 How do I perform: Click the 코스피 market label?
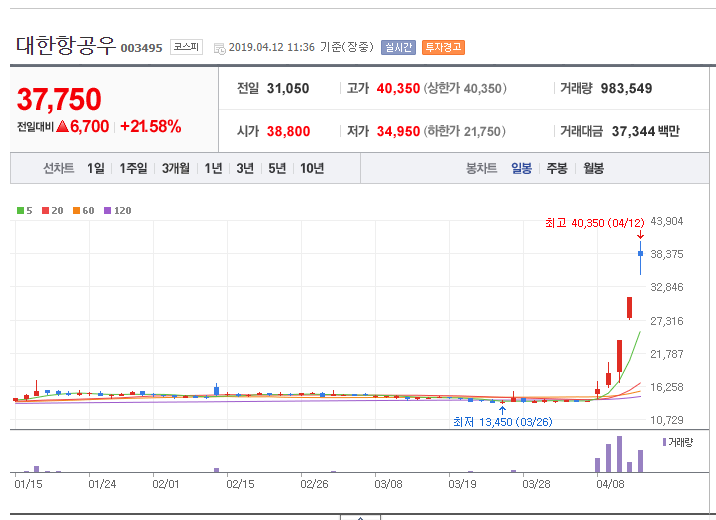186,47
